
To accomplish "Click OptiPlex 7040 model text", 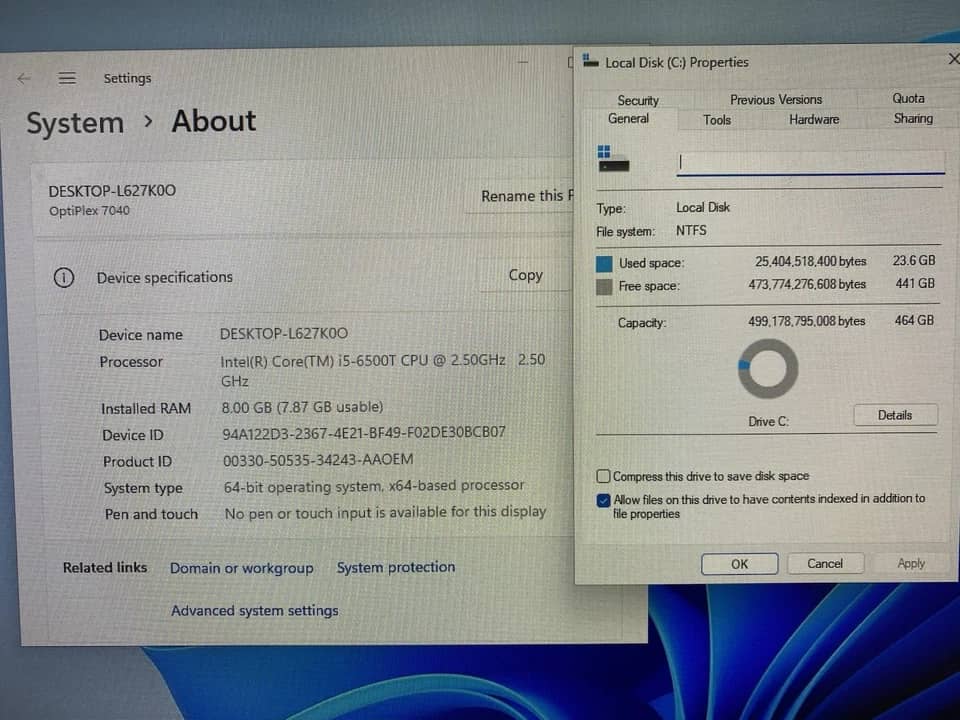I will 89,211.
